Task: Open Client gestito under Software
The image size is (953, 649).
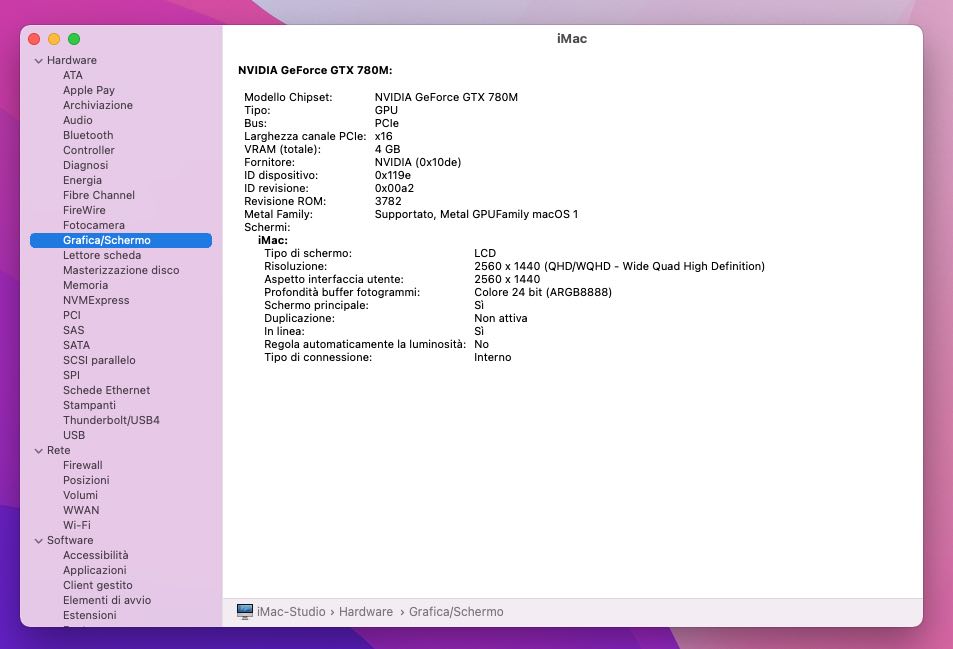Action: (x=98, y=585)
